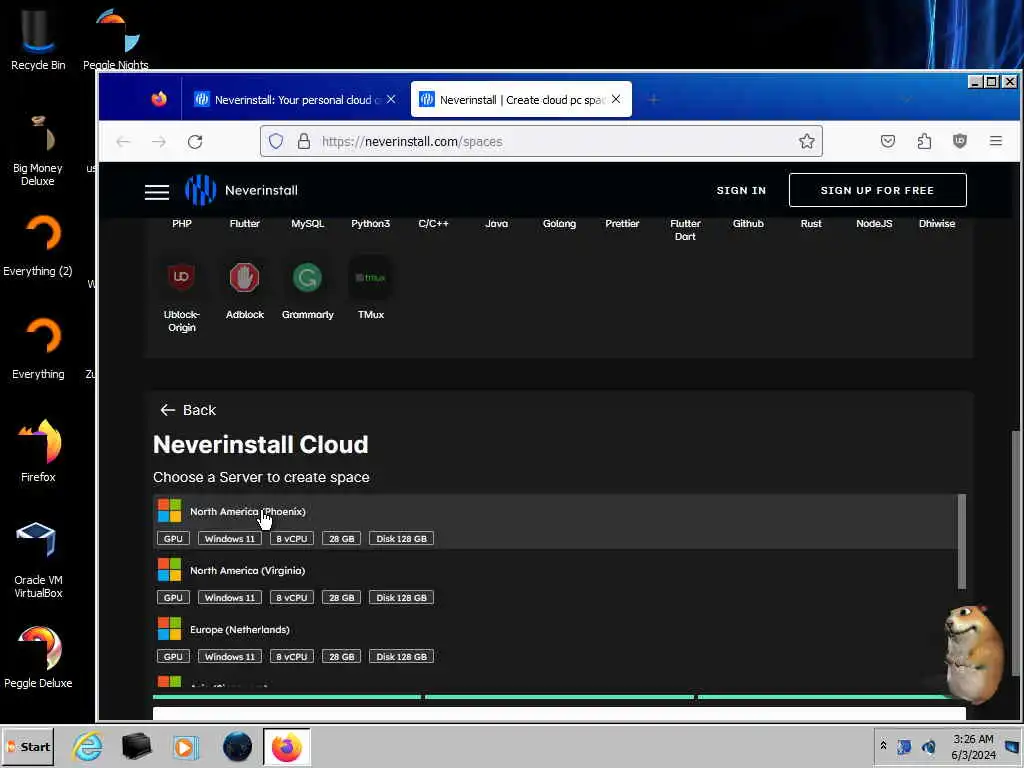Open the media player taskbar icon

[x=185, y=747]
